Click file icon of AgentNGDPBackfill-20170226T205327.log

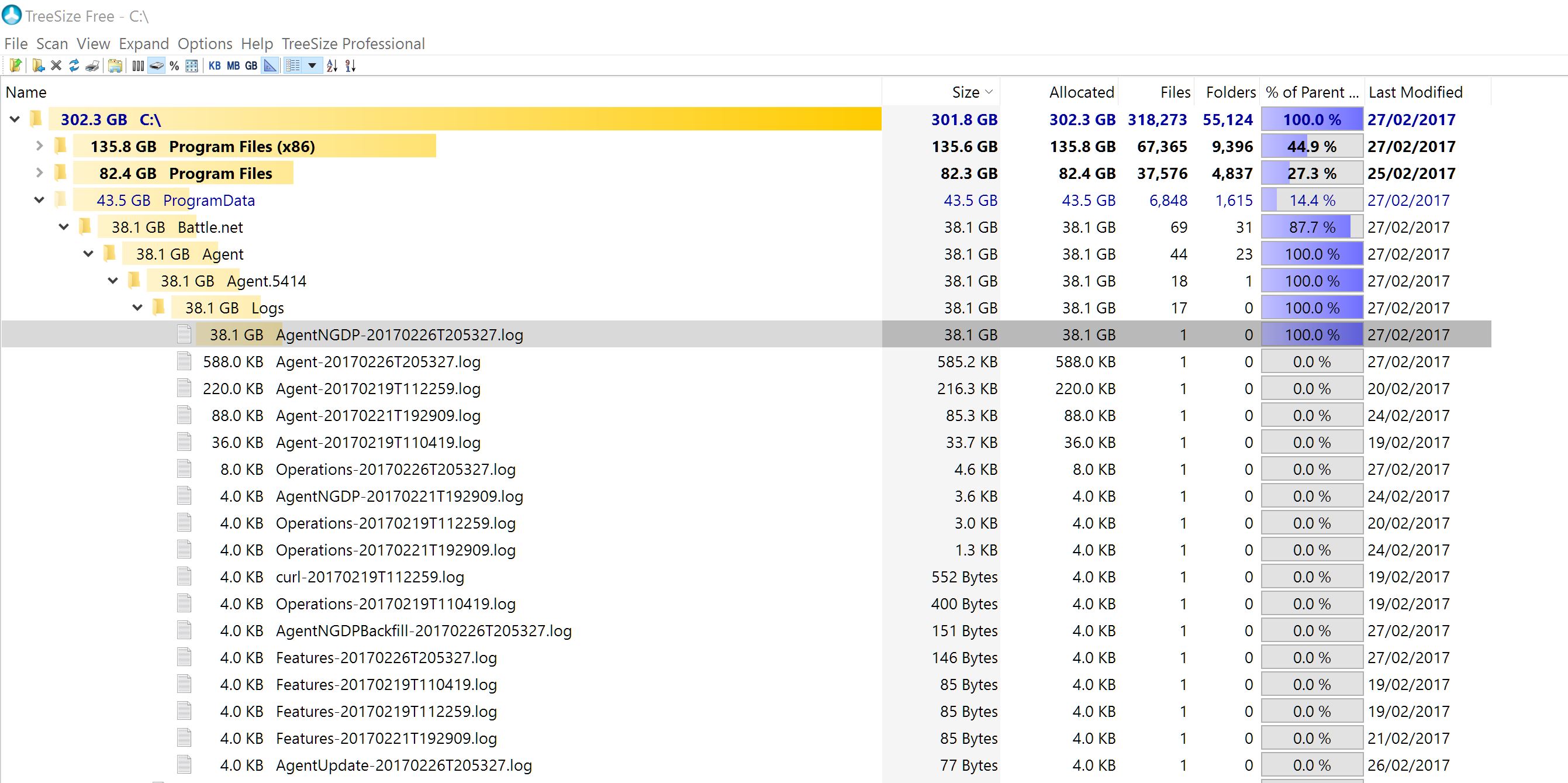click(x=184, y=630)
